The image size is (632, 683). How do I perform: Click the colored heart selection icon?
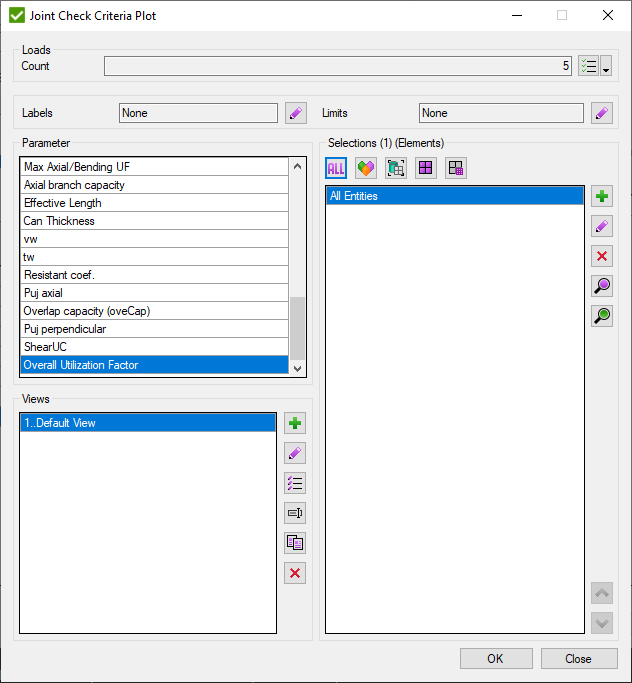pyautogui.click(x=366, y=169)
